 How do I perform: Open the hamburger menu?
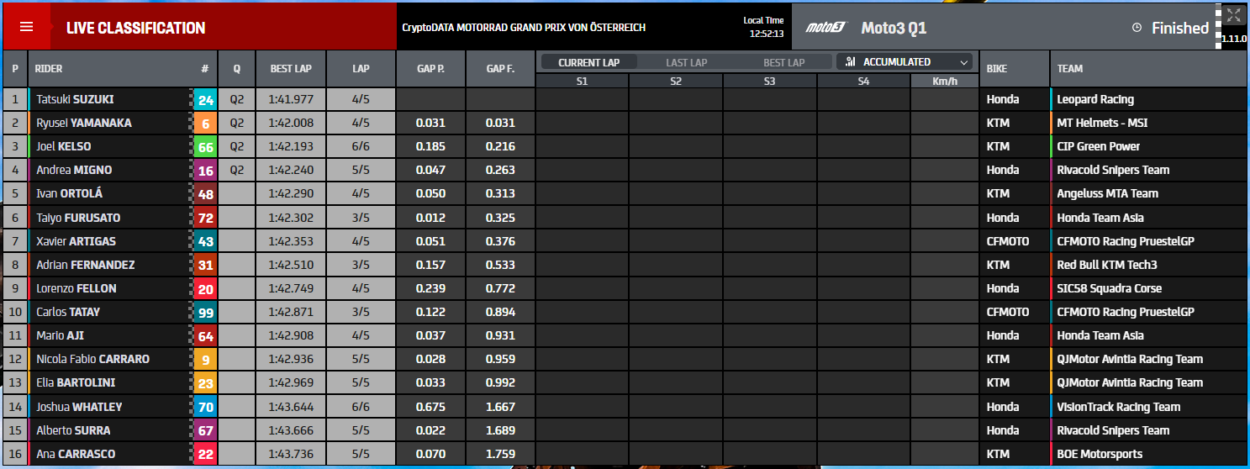click(x=26, y=28)
